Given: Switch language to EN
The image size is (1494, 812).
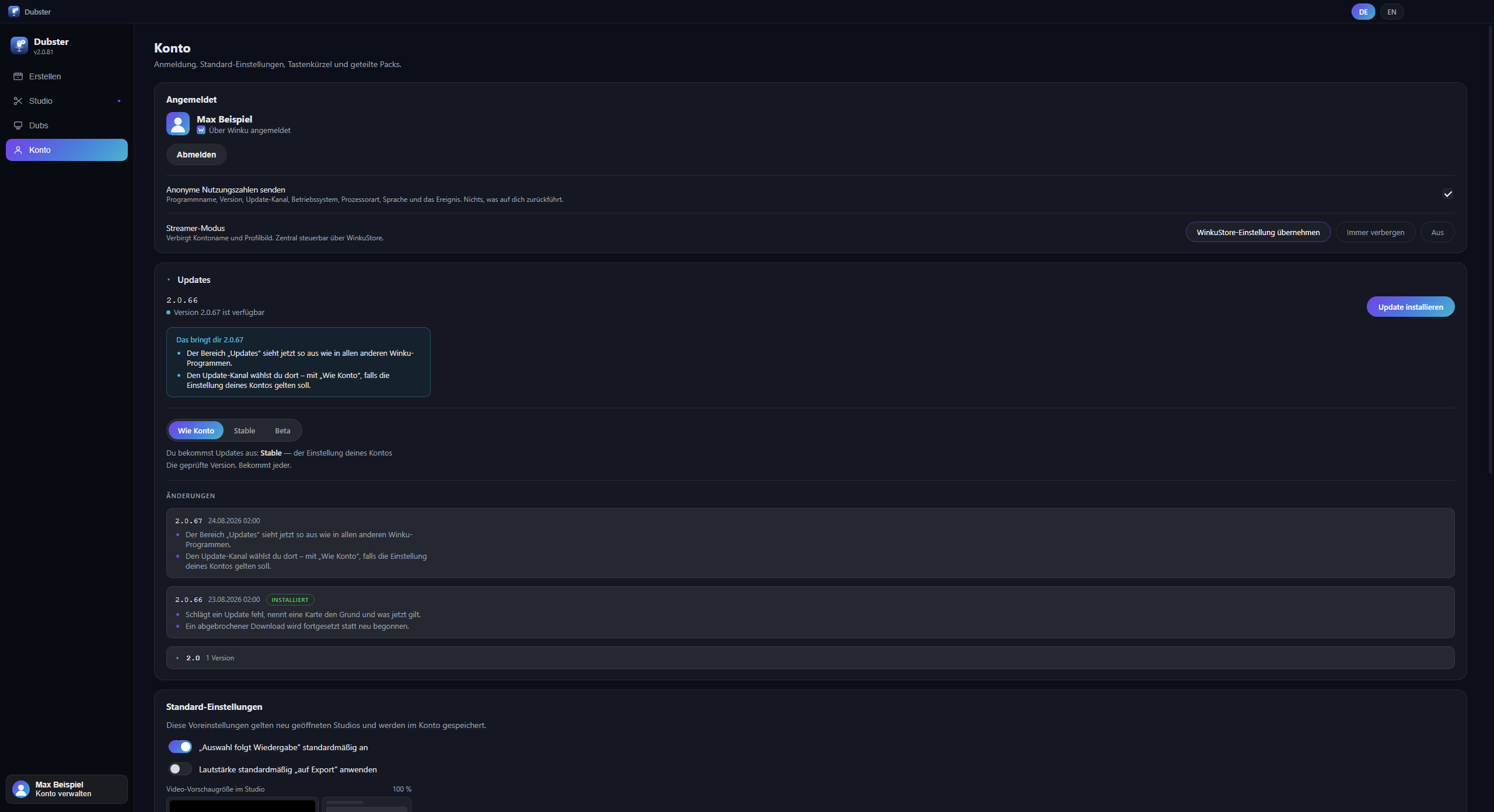Looking at the screenshot, I should 1392,12.
